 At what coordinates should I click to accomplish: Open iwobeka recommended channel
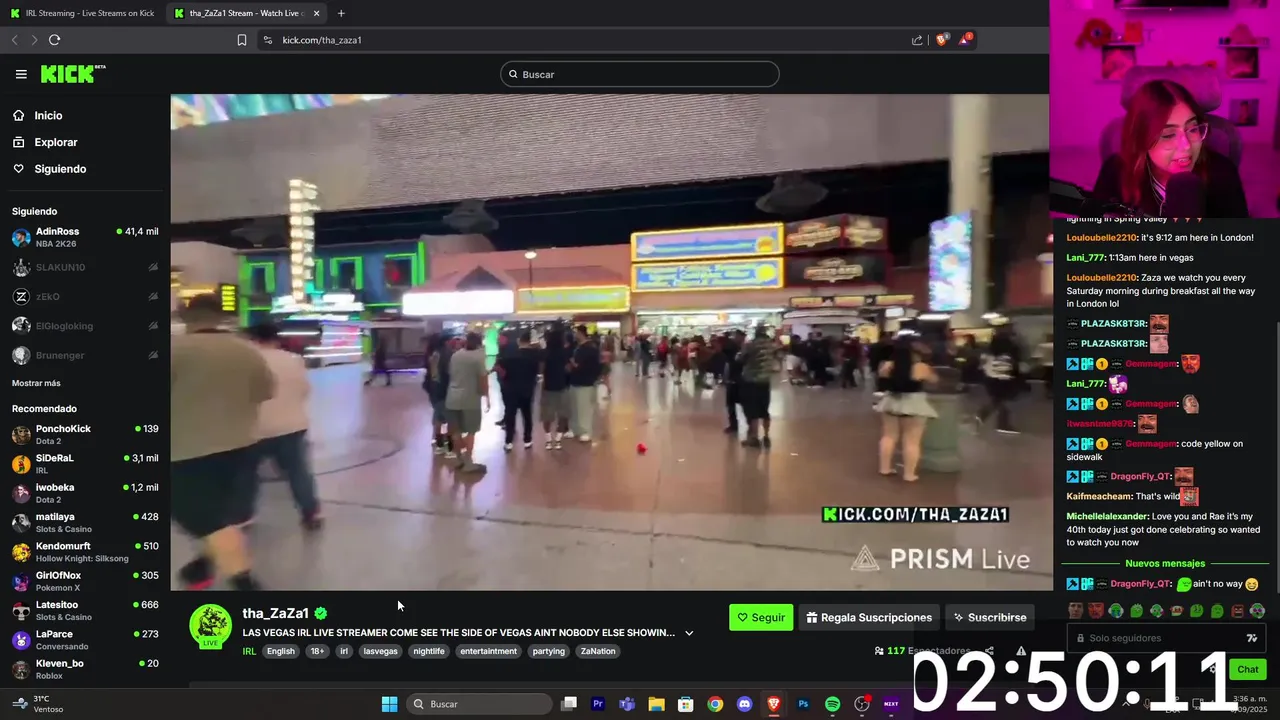85,493
